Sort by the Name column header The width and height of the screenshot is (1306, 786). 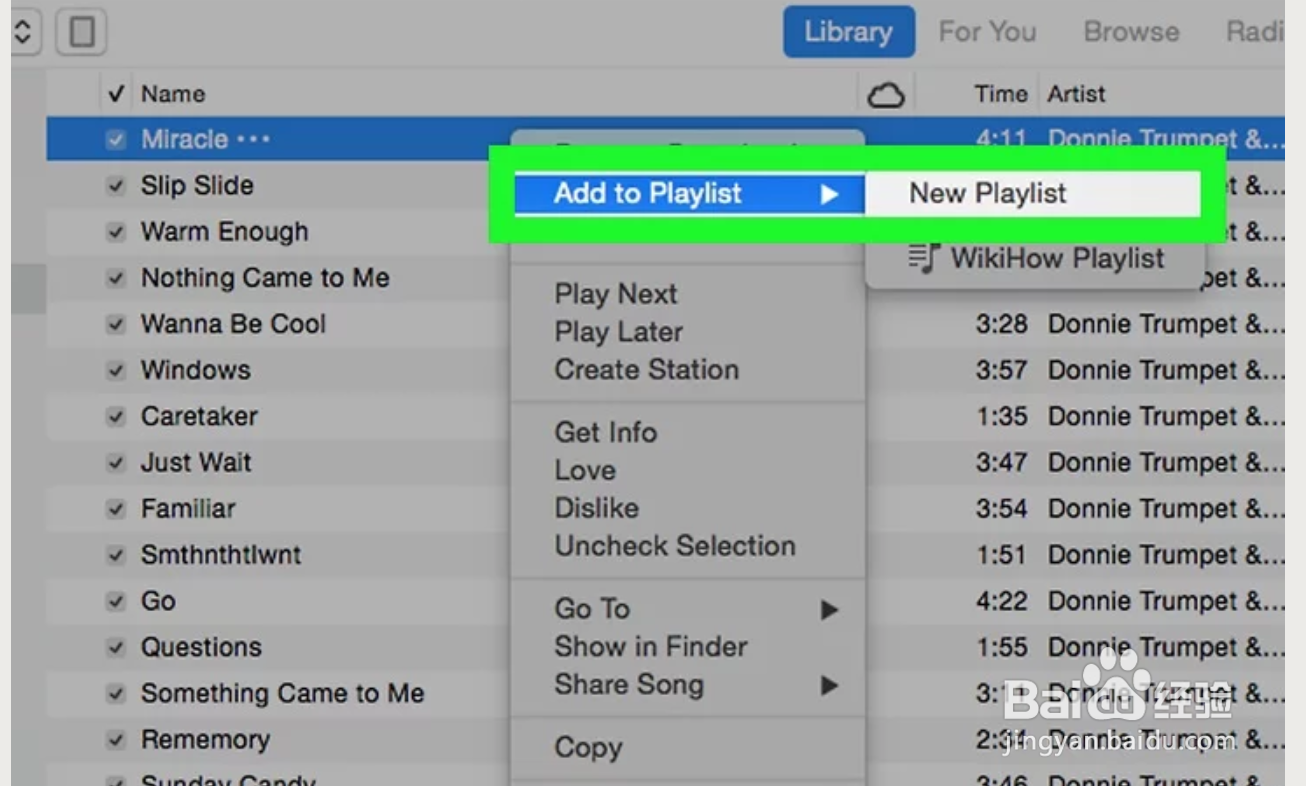[x=173, y=94]
